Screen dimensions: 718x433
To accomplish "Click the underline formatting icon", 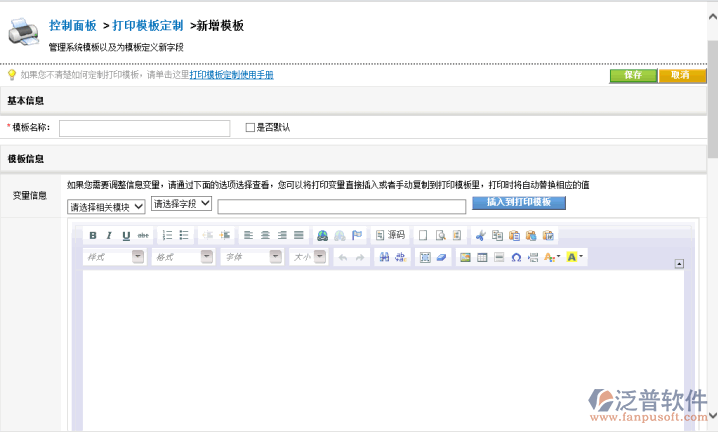I will pos(126,236).
